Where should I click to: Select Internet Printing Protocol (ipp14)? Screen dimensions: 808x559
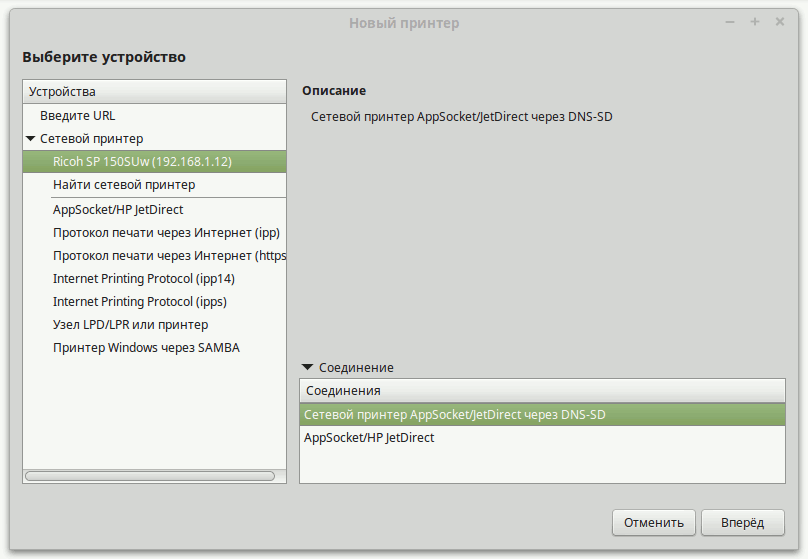pyautogui.click(x=143, y=279)
